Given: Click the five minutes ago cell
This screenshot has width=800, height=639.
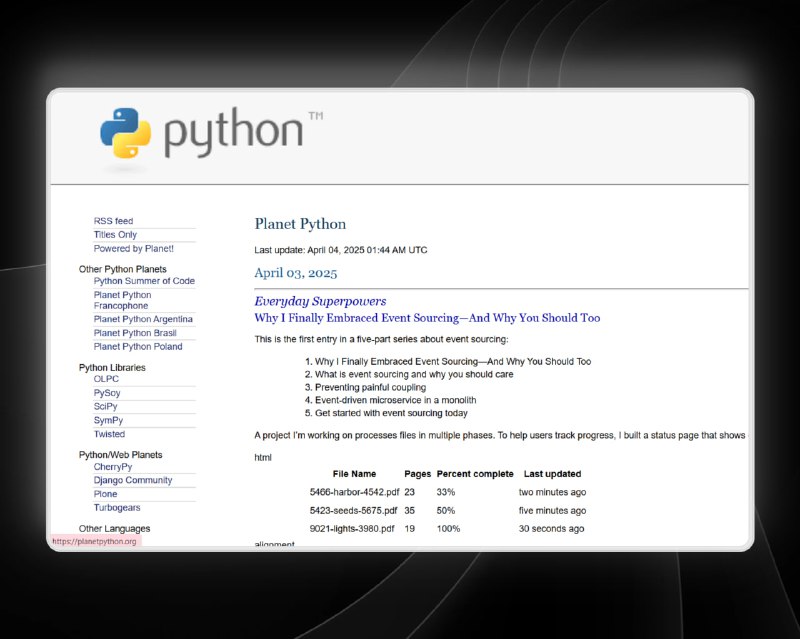Looking at the screenshot, I should [552, 510].
